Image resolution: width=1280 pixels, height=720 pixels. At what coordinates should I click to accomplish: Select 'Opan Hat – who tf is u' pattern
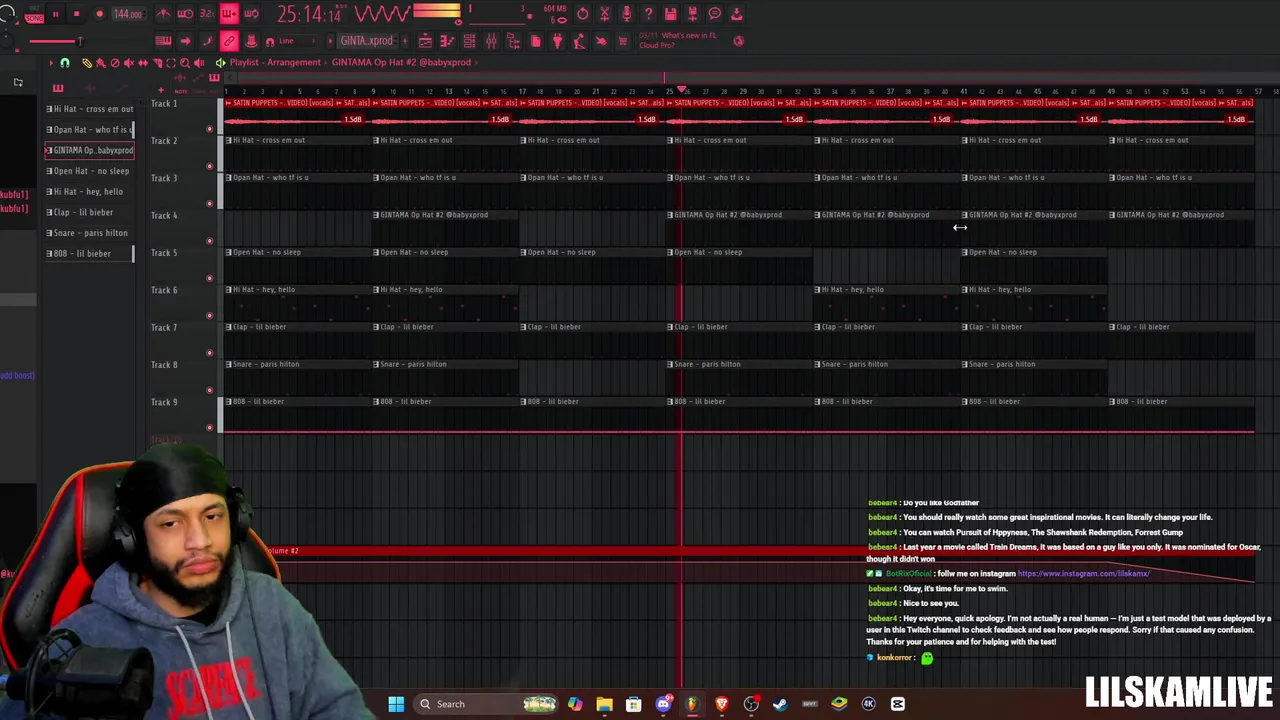[x=89, y=130]
